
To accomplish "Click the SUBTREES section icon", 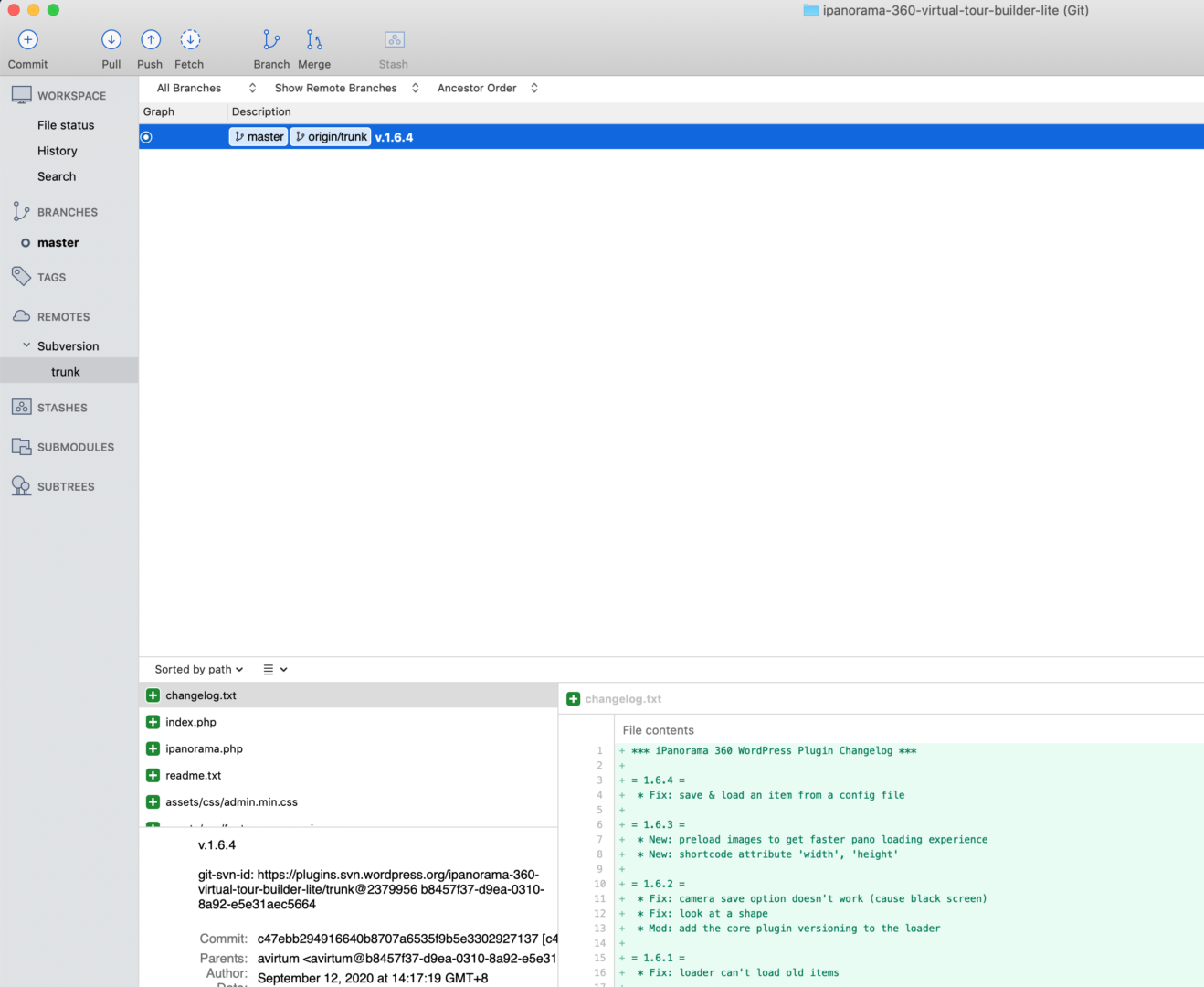I will 21,486.
